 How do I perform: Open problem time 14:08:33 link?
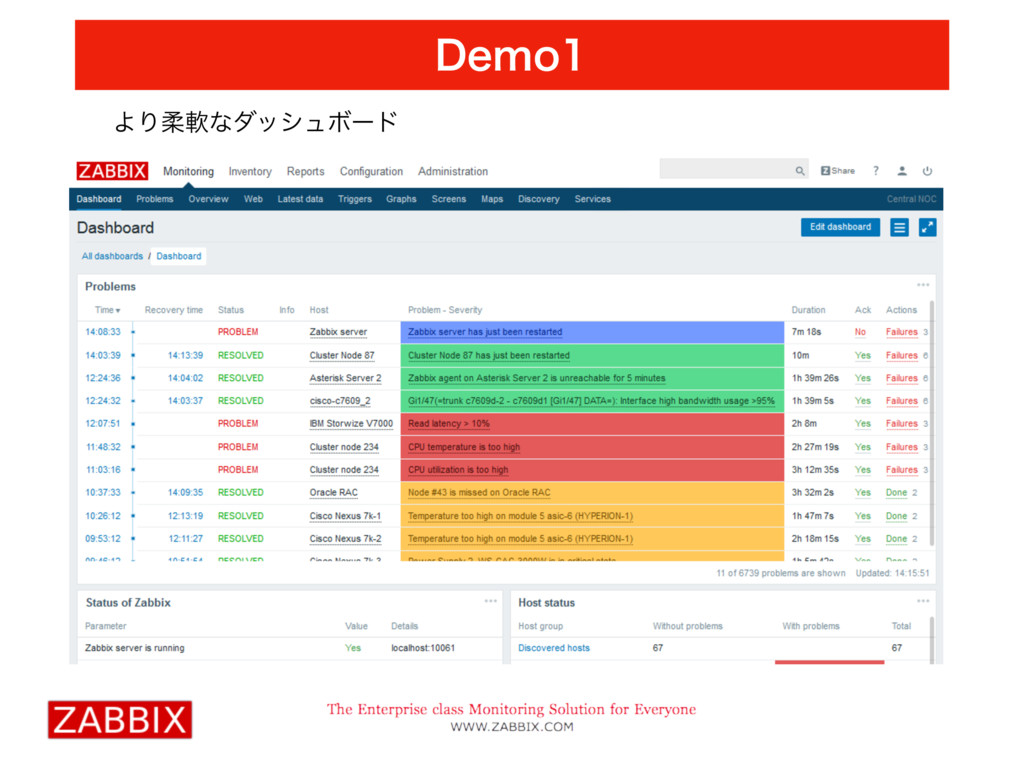coord(103,332)
